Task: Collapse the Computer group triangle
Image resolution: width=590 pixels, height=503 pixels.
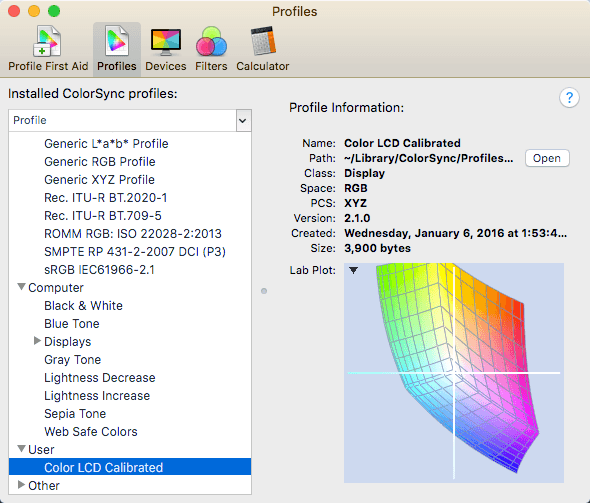Action: [22, 287]
